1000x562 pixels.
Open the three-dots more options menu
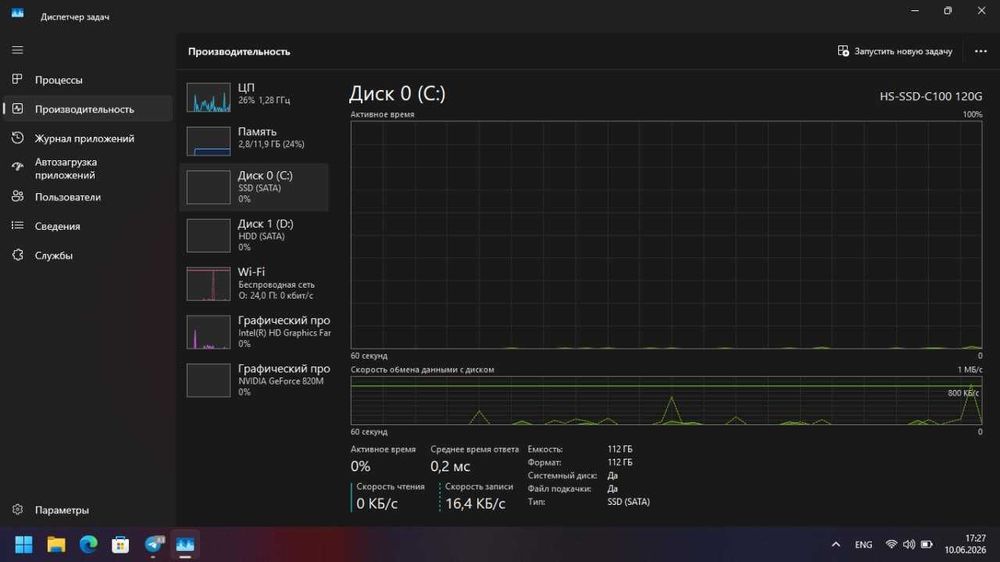coord(981,51)
